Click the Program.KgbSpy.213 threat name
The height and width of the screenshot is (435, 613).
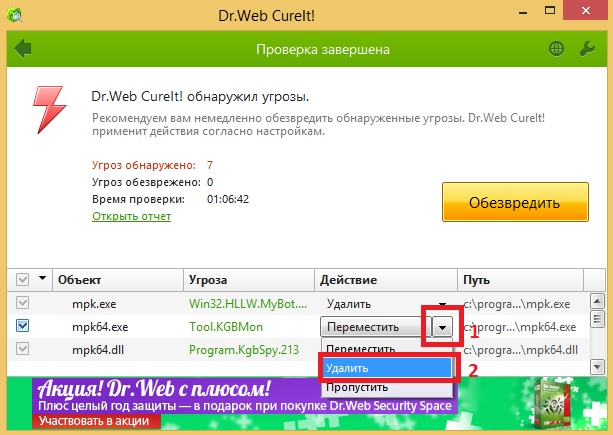pyautogui.click(x=244, y=349)
